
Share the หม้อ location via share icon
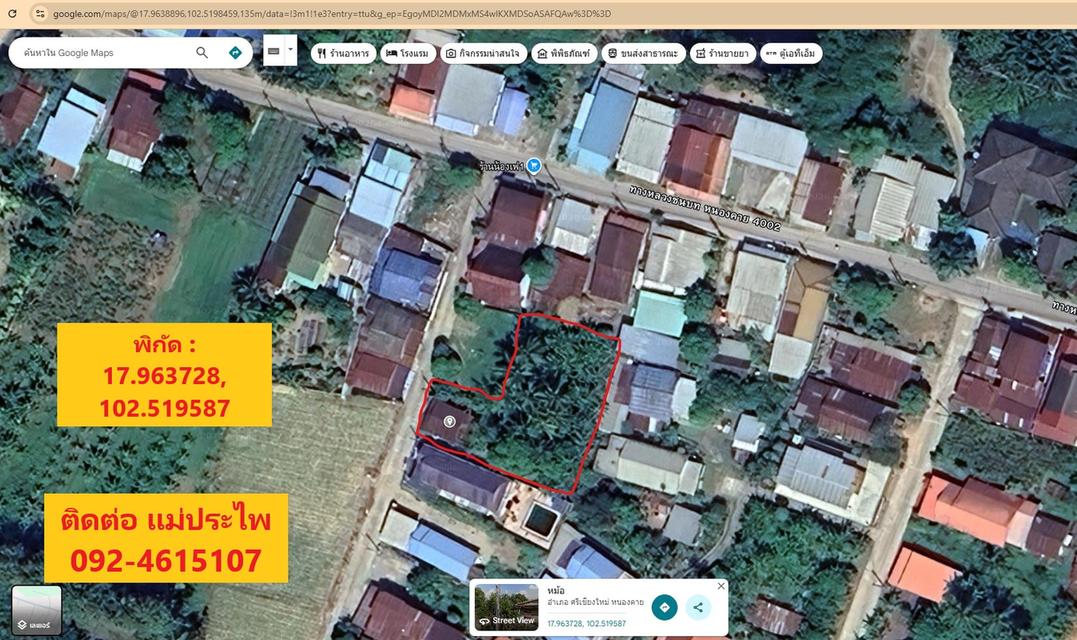point(698,607)
